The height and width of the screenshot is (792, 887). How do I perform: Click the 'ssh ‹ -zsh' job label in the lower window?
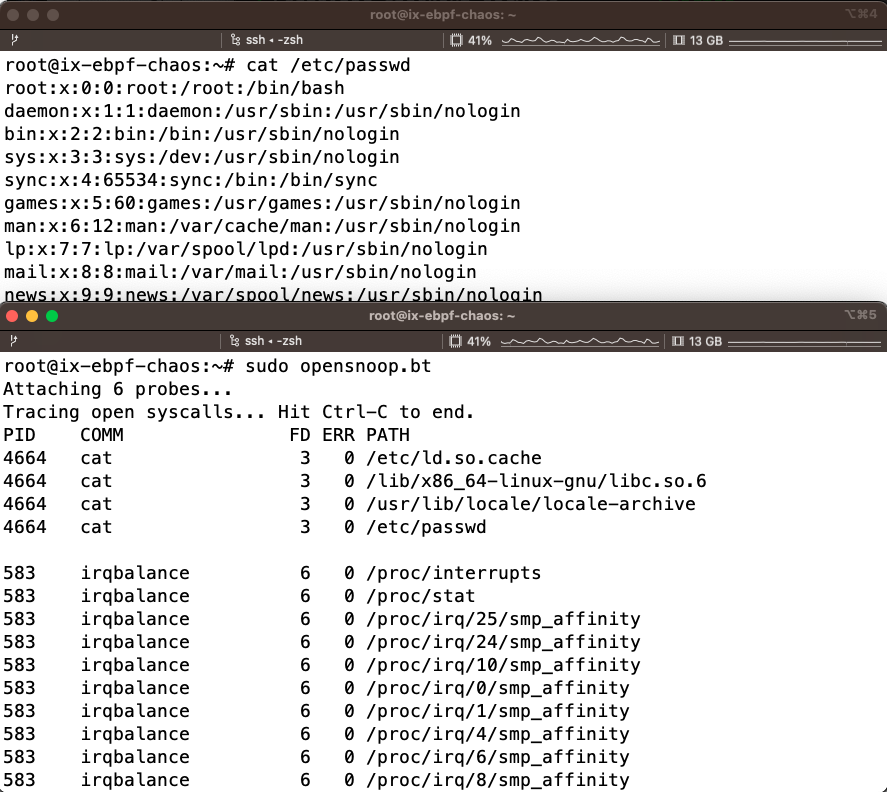coord(273,341)
